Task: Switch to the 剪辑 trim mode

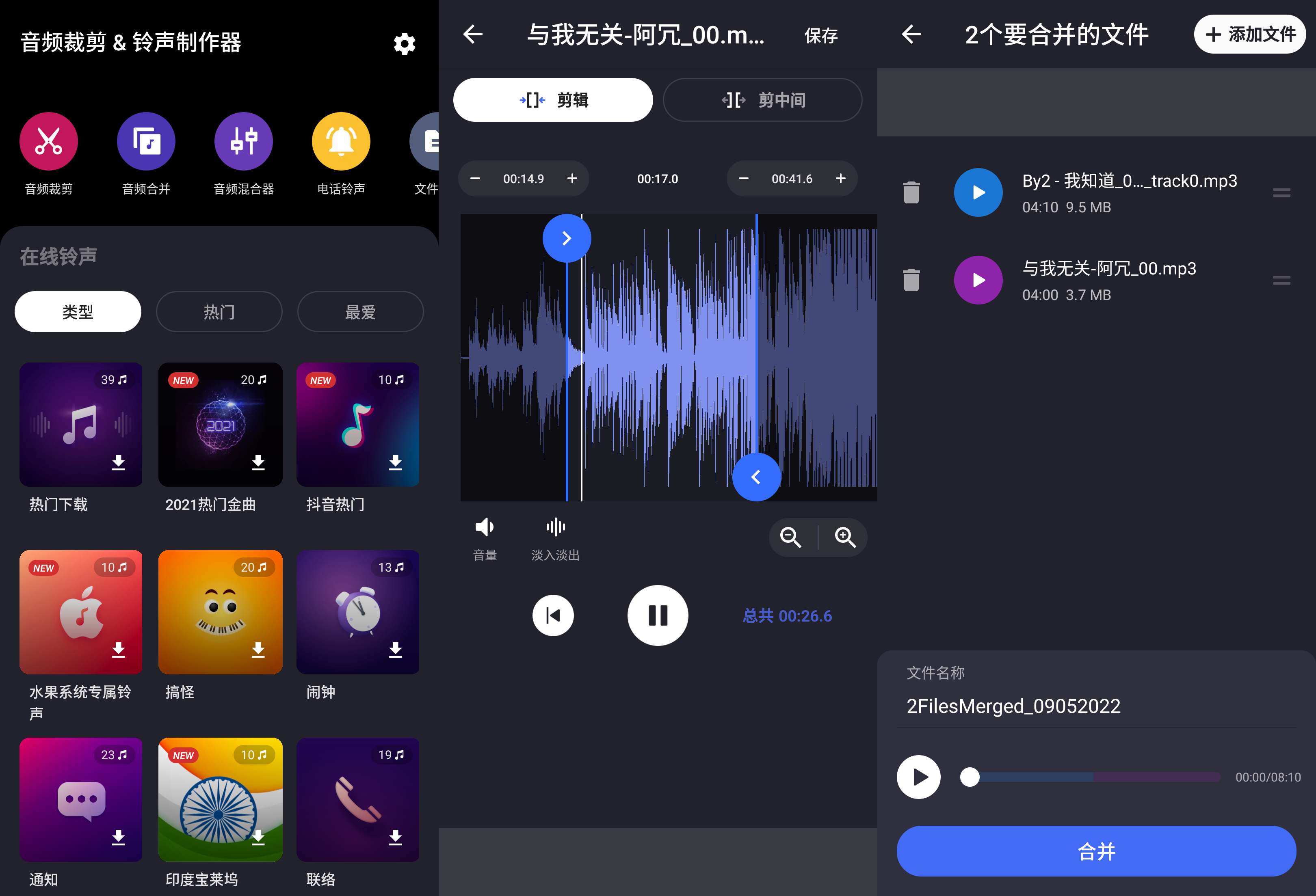Action: coord(553,100)
